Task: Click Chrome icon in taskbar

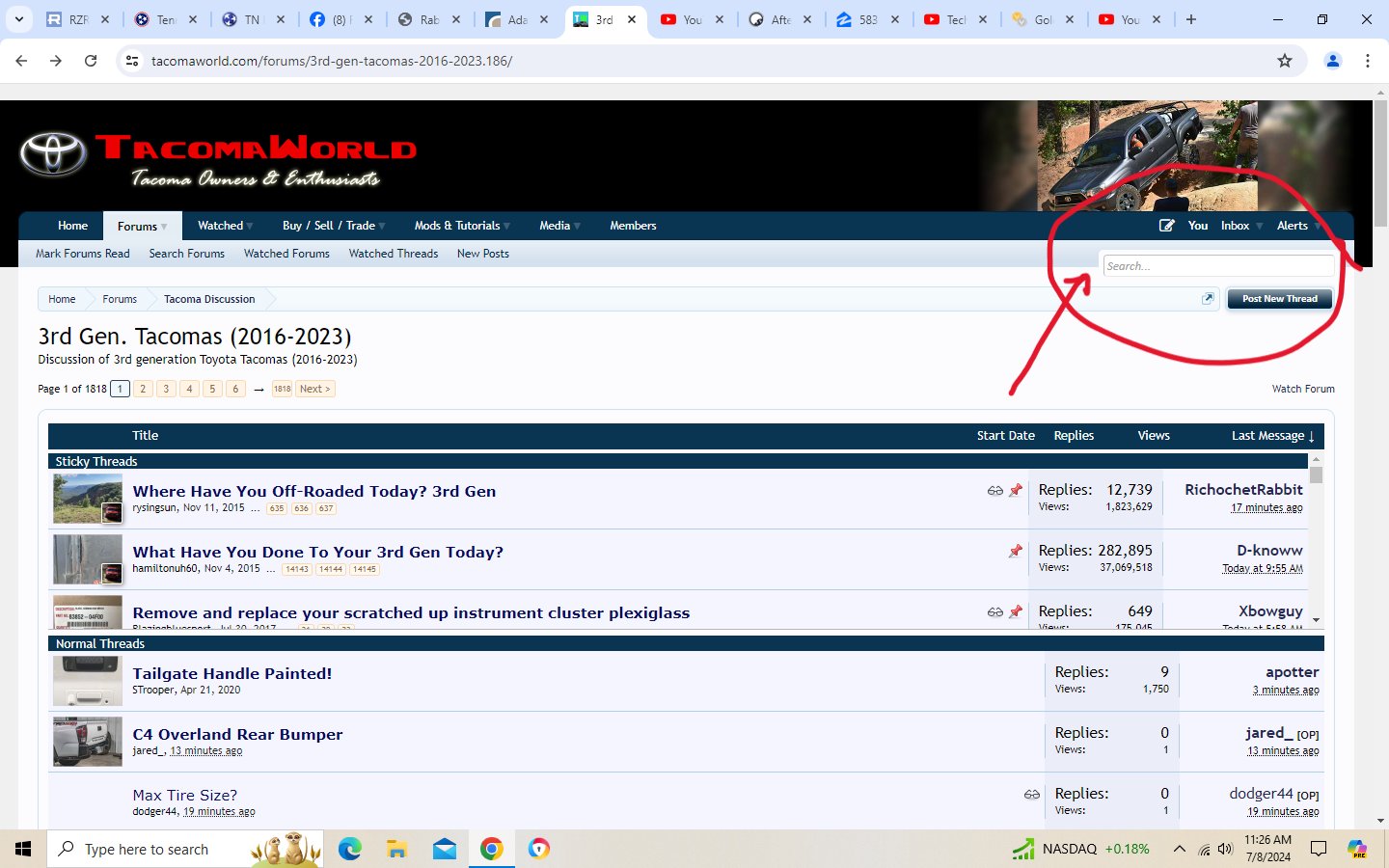Action: (491, 849)
